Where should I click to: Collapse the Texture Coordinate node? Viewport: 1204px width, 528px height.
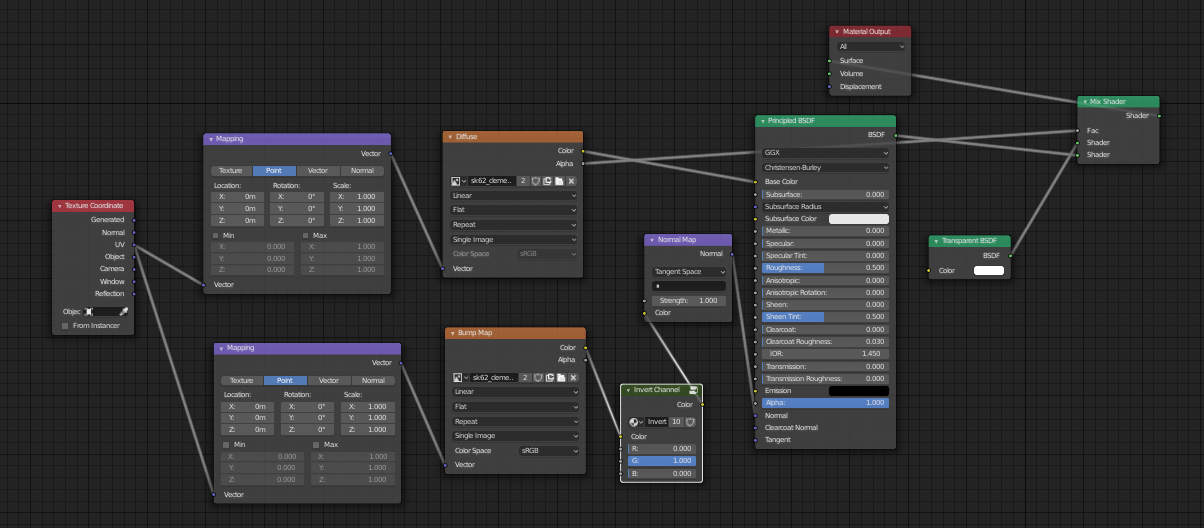[59, 206]
